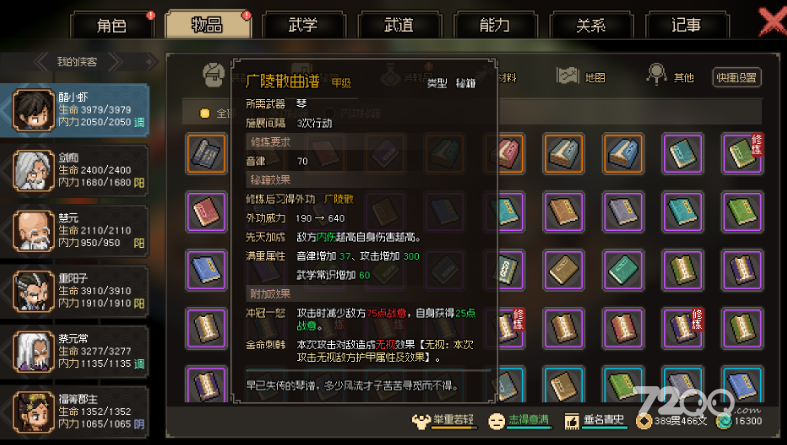787x445 pixels.
Task: Select the green book marked 修炼 in top row
Action: (742, 153)
